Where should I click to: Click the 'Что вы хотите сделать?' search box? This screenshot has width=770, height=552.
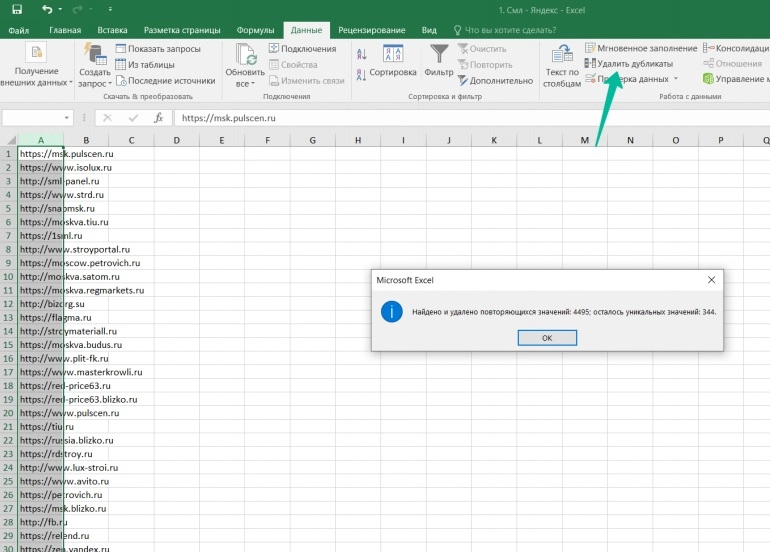[510, 30]
